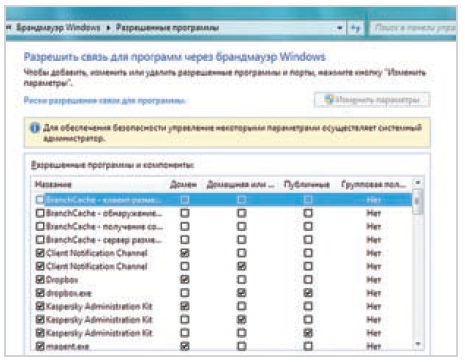Click the refresh icon beside the address bar

[356, 28]
